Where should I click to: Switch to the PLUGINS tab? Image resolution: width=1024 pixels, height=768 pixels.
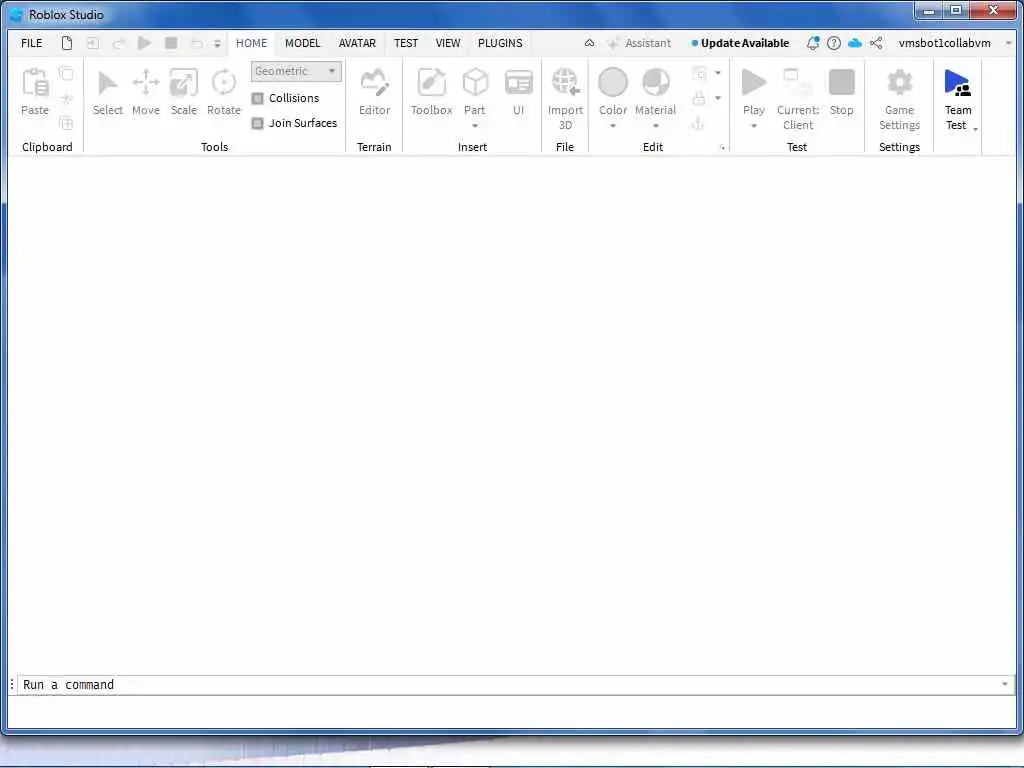[x=500, y=43]
